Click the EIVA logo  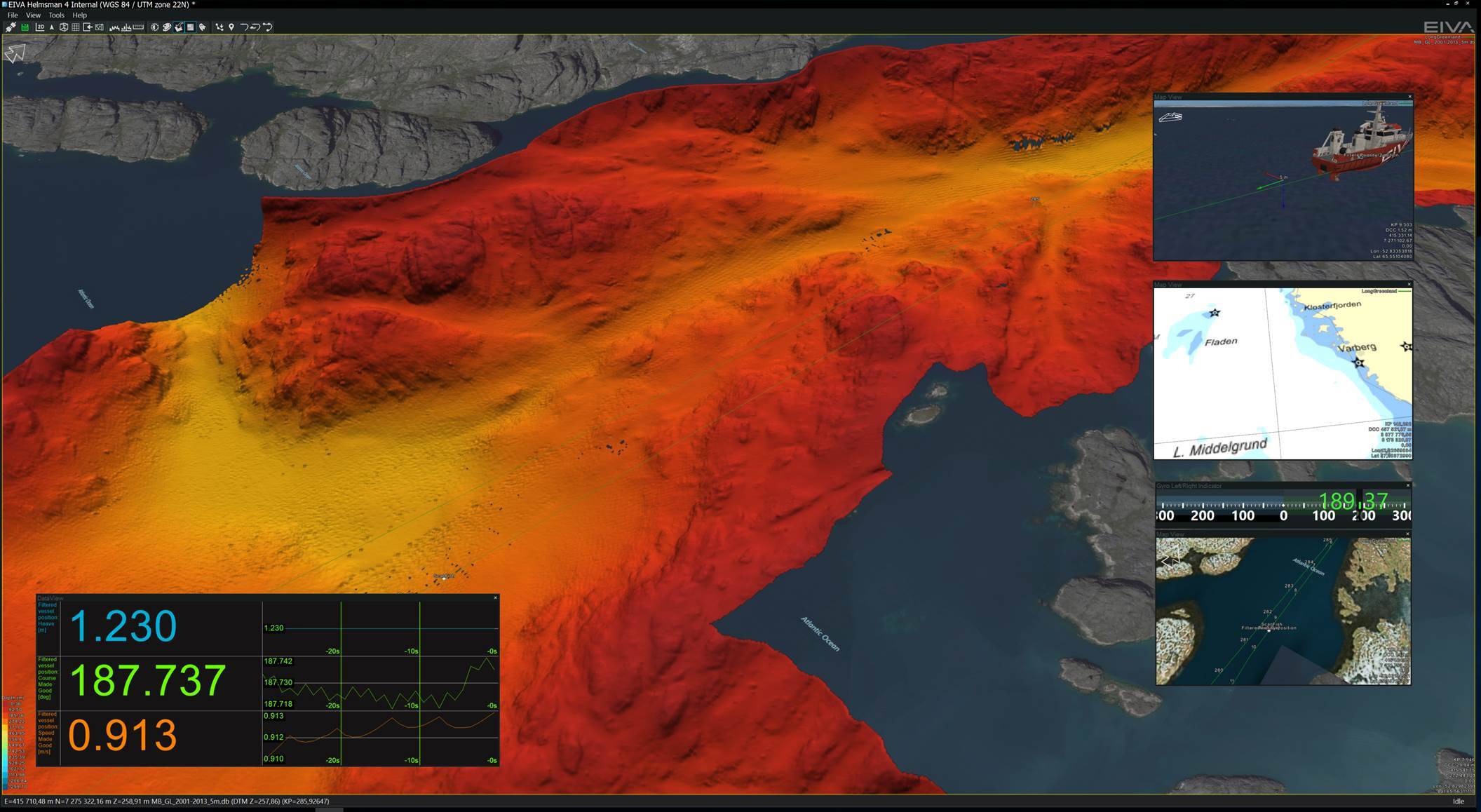pos(1447,27)
